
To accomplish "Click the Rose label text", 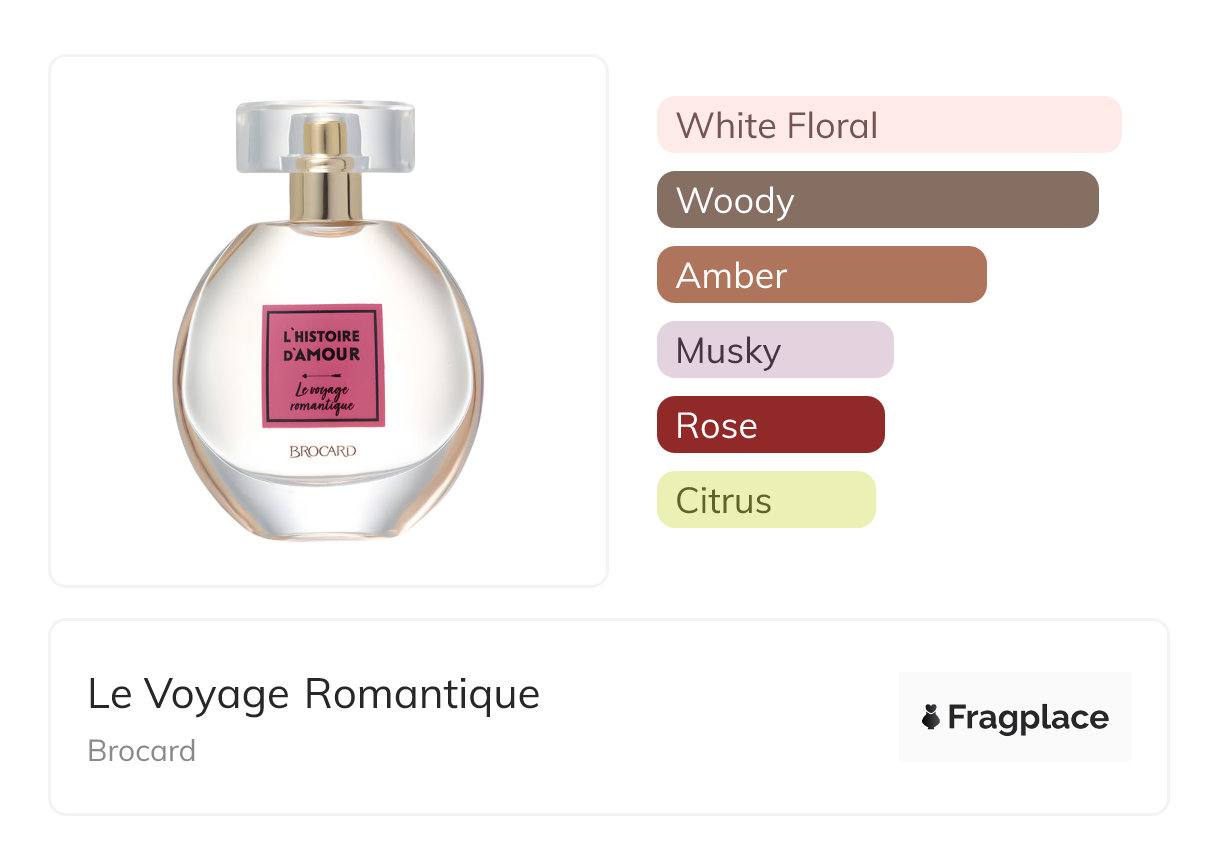I will point(717,425).
